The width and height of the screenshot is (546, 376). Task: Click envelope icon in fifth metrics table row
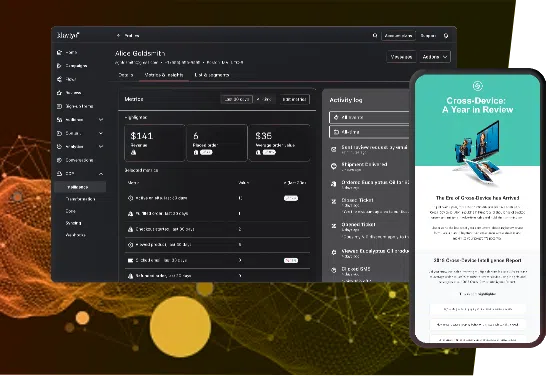(131, 260)
